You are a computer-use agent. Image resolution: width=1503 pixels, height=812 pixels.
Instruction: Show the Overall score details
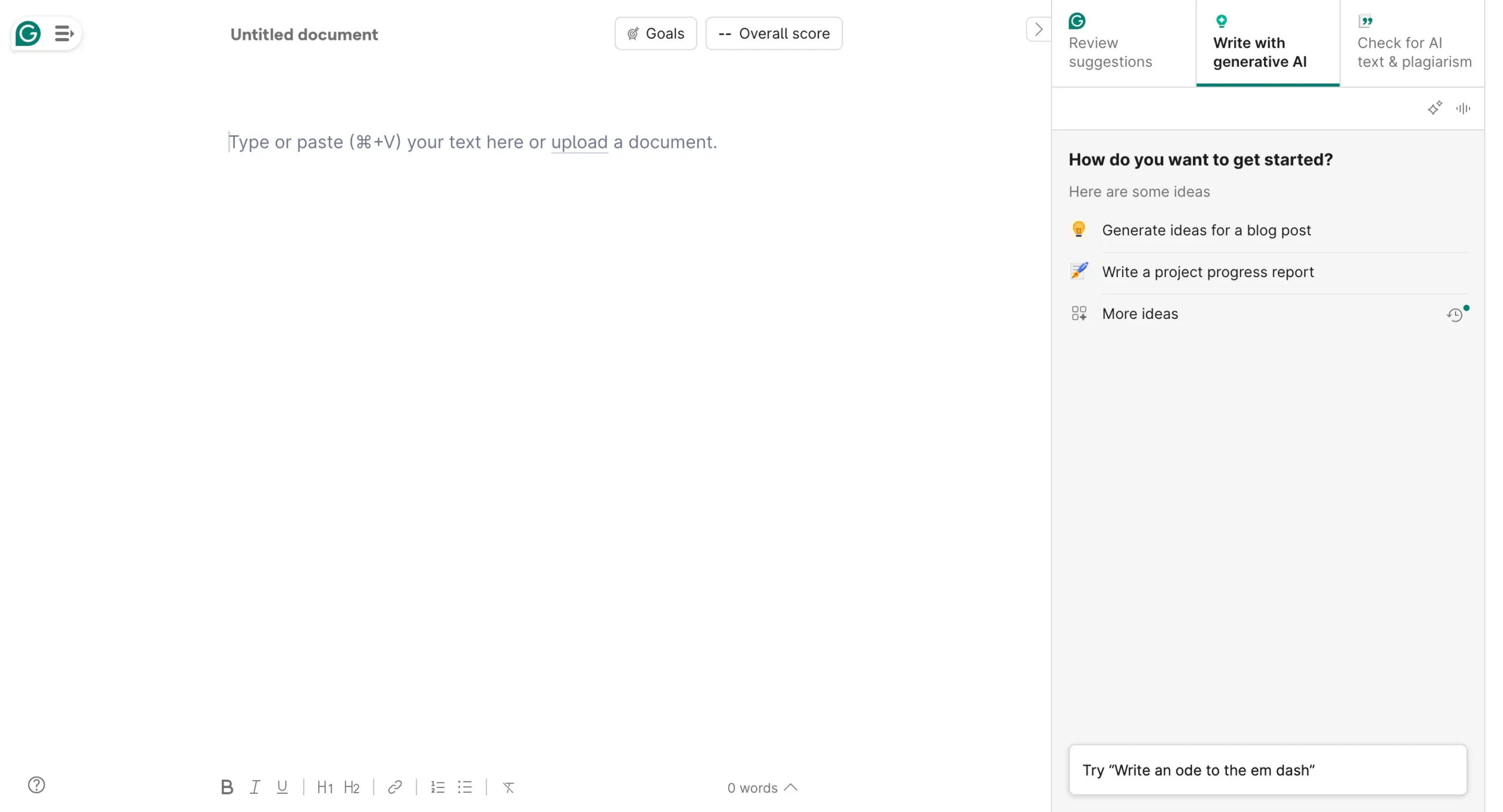pyautogui.click(x=773, y=33)
